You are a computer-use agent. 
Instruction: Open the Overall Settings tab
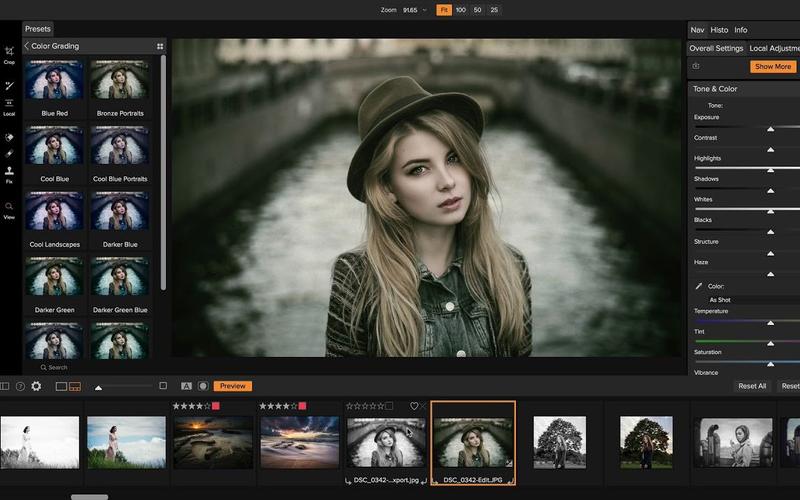(x=716, y=48)
